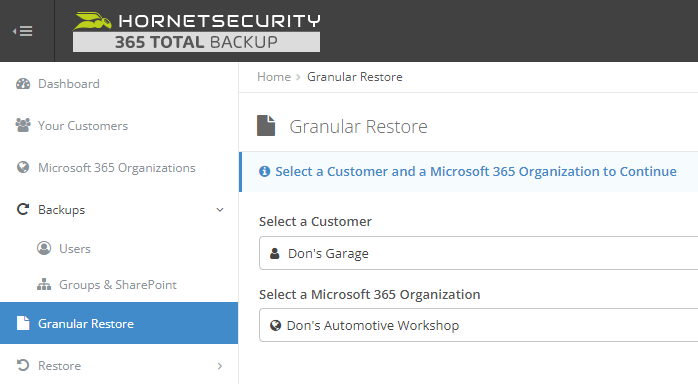Click the Restore history icon
698x384 pixels.
[23, 365]
